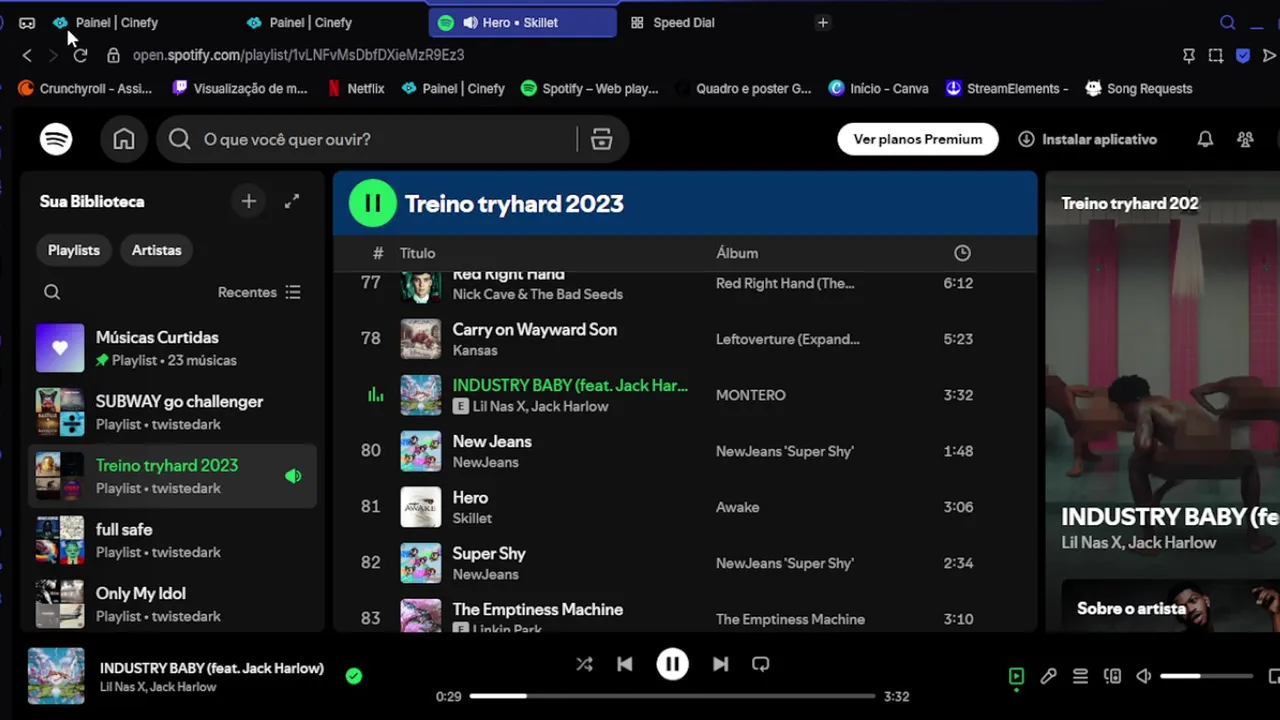Reload the page
The width and height of the screenshot is (1280, 720).
[80, 55]
